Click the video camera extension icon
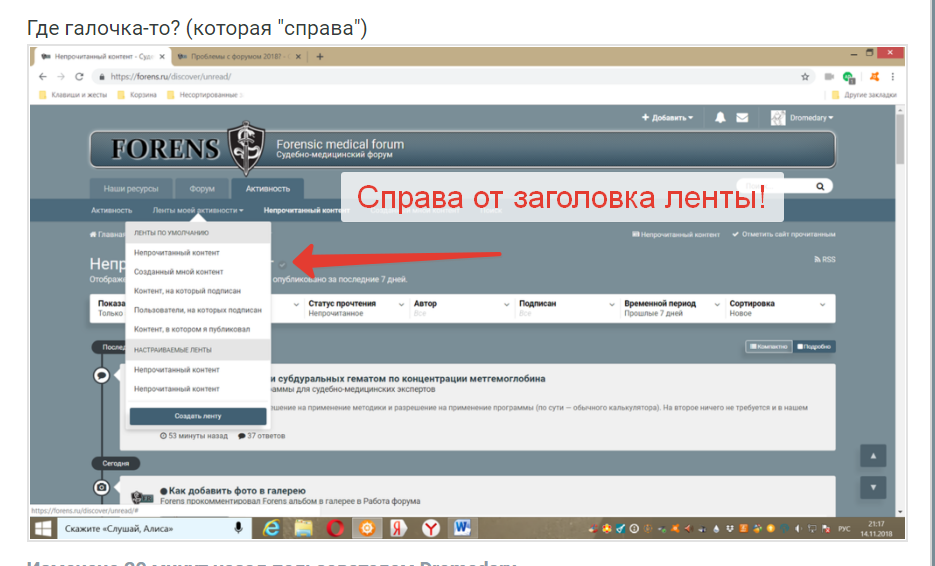 [829, 76]
